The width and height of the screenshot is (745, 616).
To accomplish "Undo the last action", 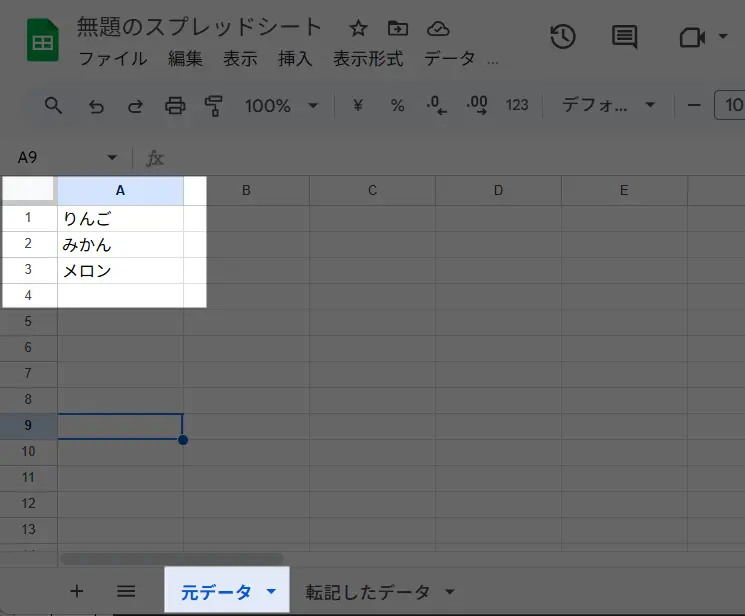I will 96,105.
